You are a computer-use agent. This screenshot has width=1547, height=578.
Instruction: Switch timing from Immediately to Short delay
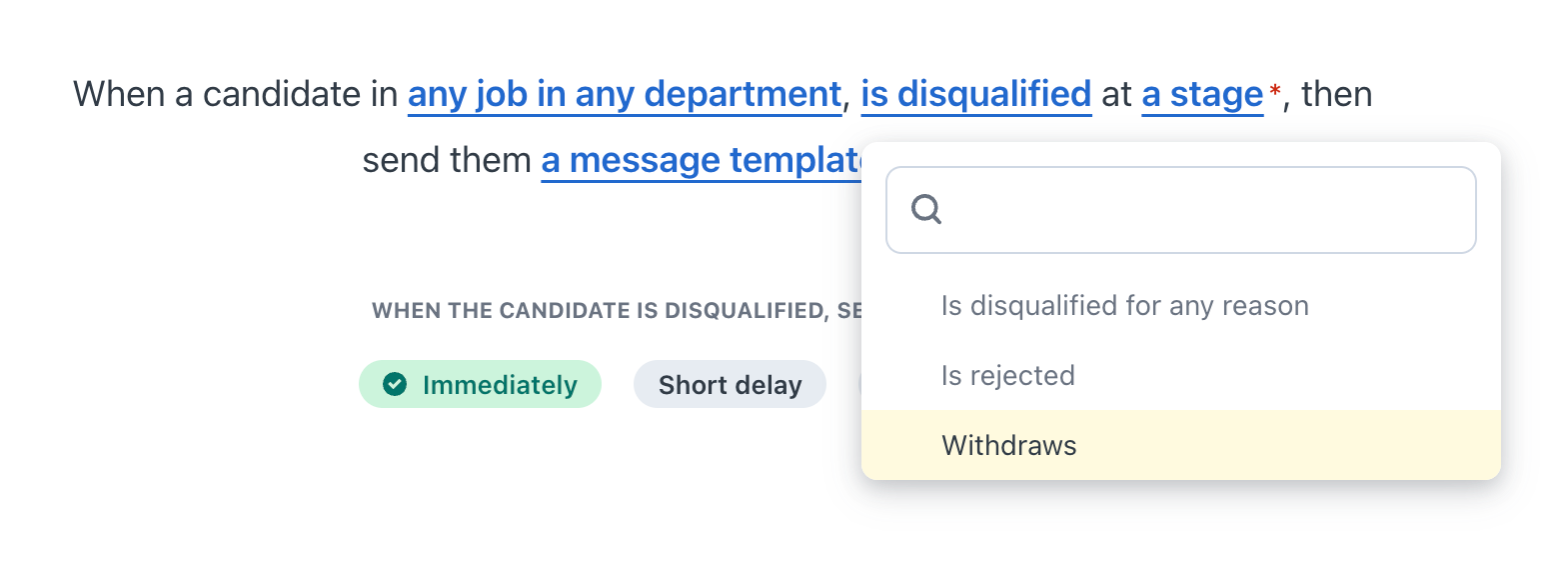(x=730, y=384)
